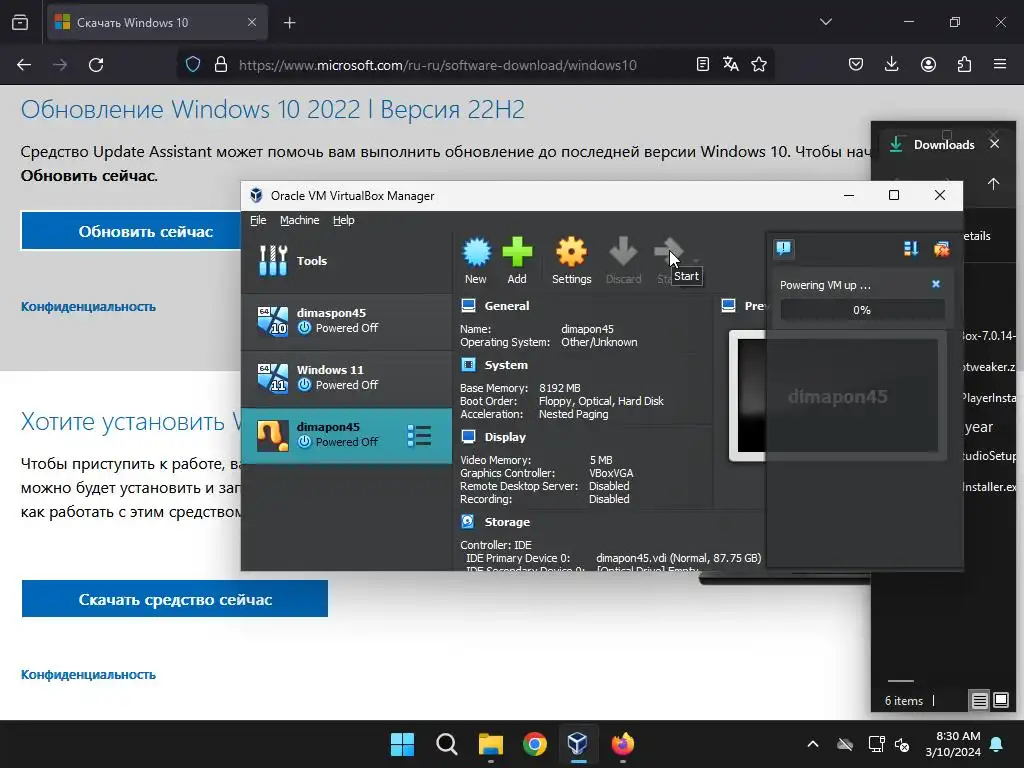
Task: Click the 6 items status text
Action: click(904, 701)
